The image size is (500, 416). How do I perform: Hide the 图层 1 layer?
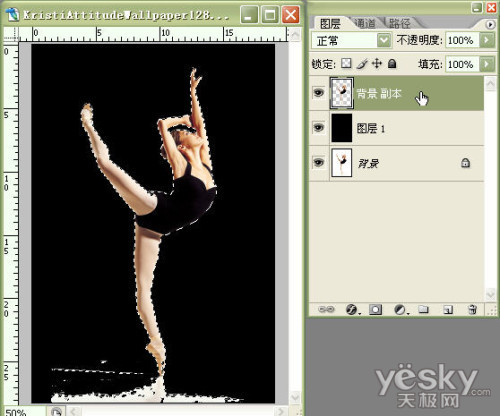pos(319,127)
